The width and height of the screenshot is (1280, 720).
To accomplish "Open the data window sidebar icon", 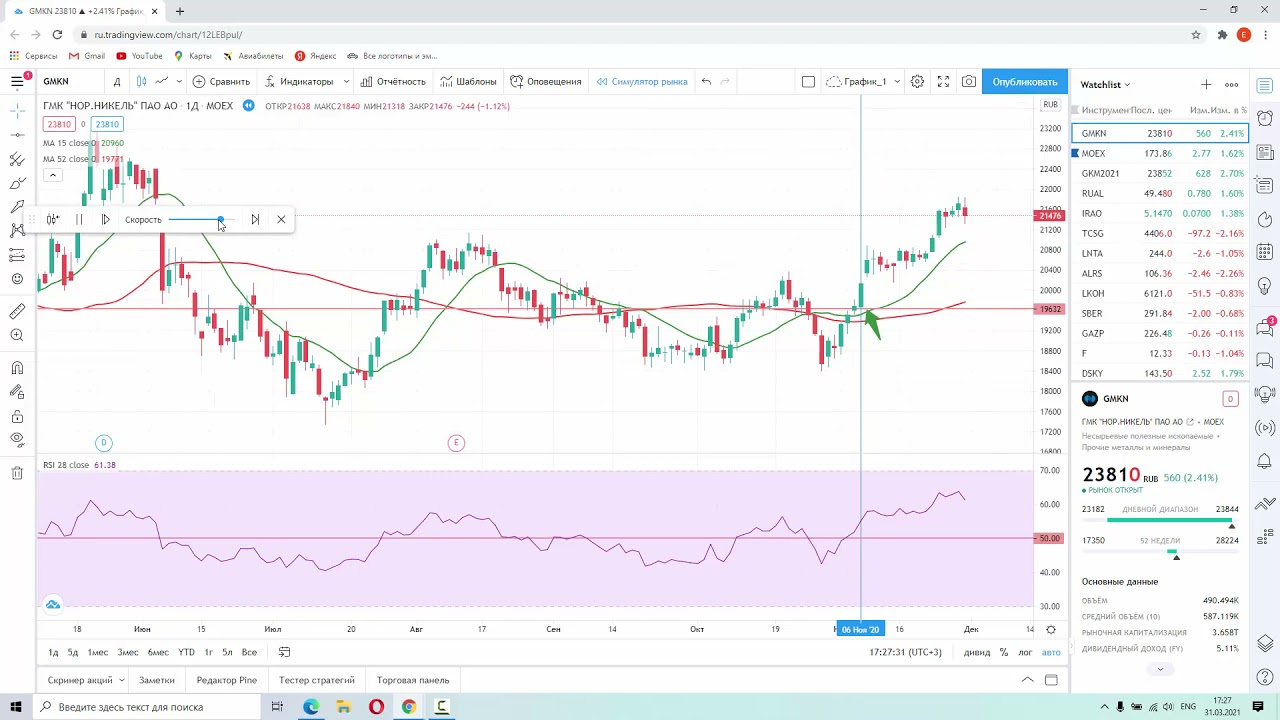I will pos(1265,186).
